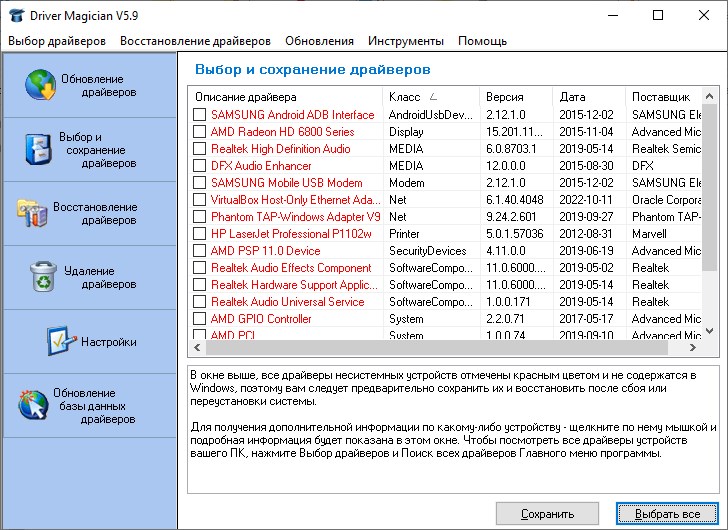728x530 pixels.
Task: Click the Выбор и сохранение драйверов cabinet icon
Action: coord(38,149)
